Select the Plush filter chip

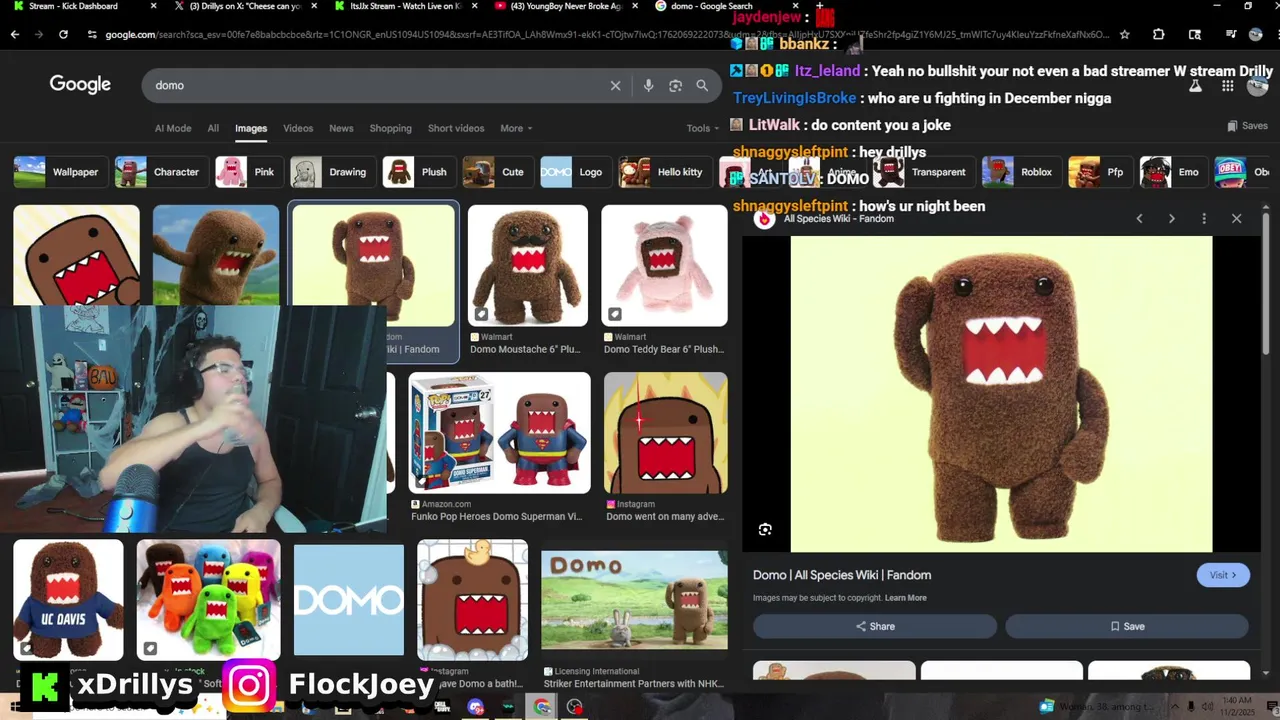coord(418,172)
